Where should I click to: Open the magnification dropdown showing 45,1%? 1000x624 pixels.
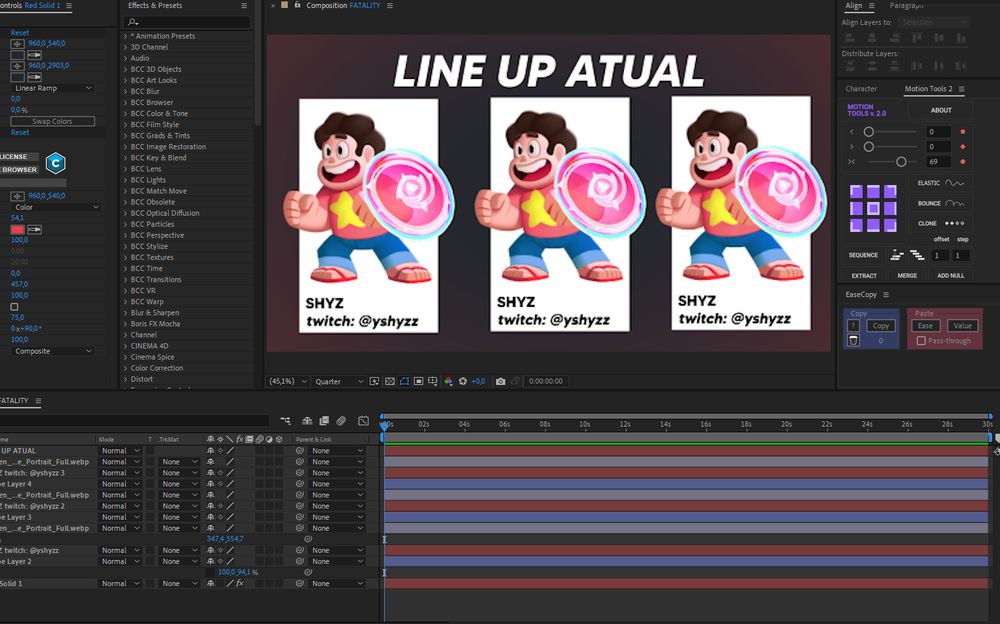point(288,382)
